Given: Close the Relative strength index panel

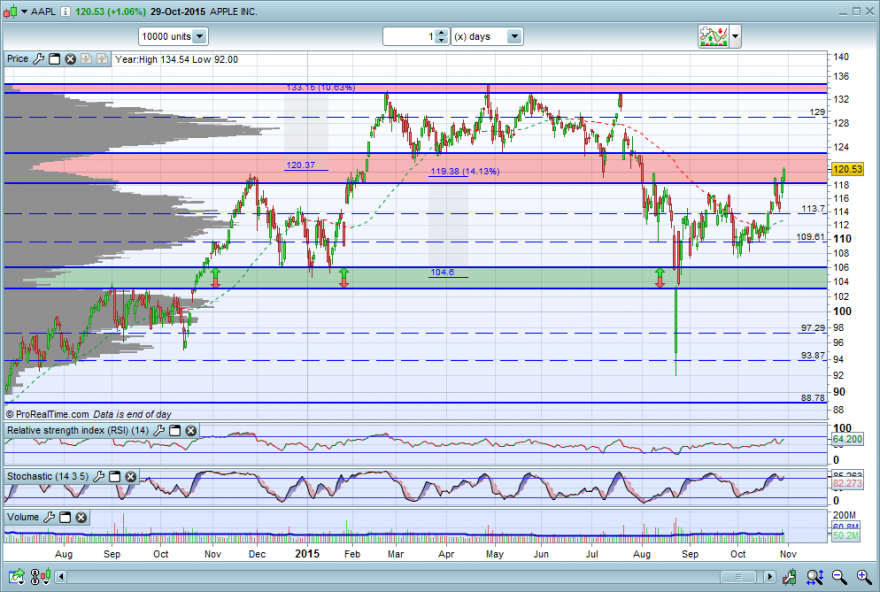Looking at the screenshot, I should (191, 430).
